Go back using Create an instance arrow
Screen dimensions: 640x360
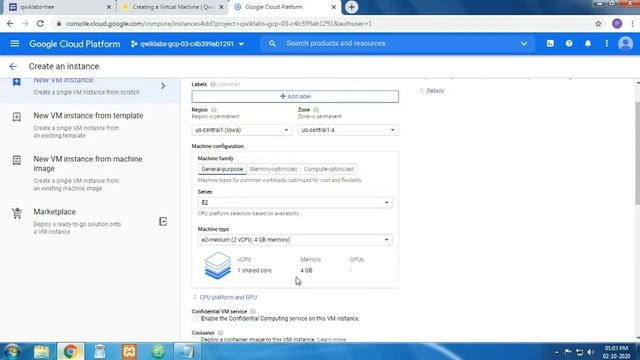click(13, 66)
